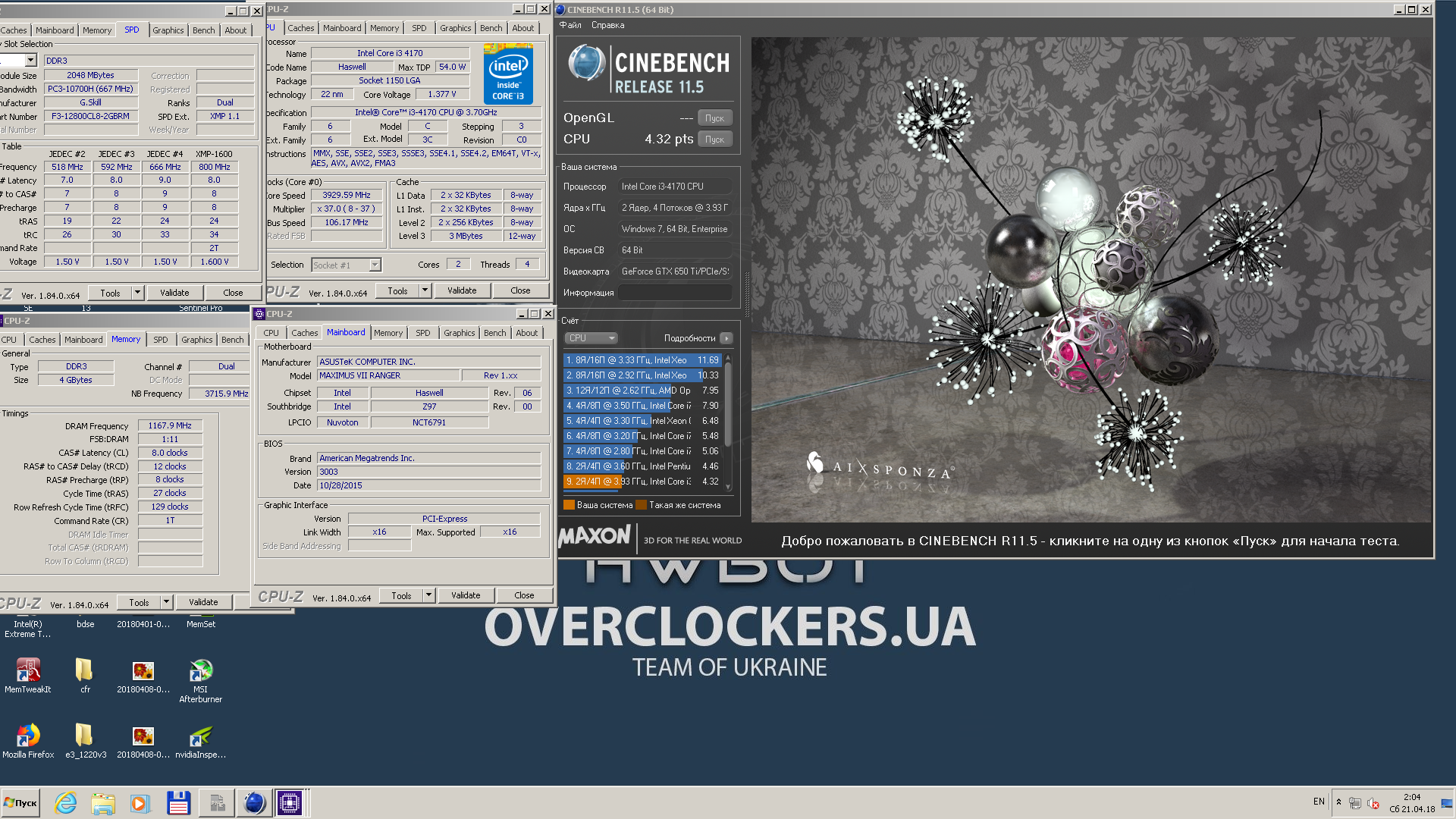This screenshot has width=1456, height=819.
Task: Click the CPU-Z Mainboard window title bar icon
Action: 259,314
